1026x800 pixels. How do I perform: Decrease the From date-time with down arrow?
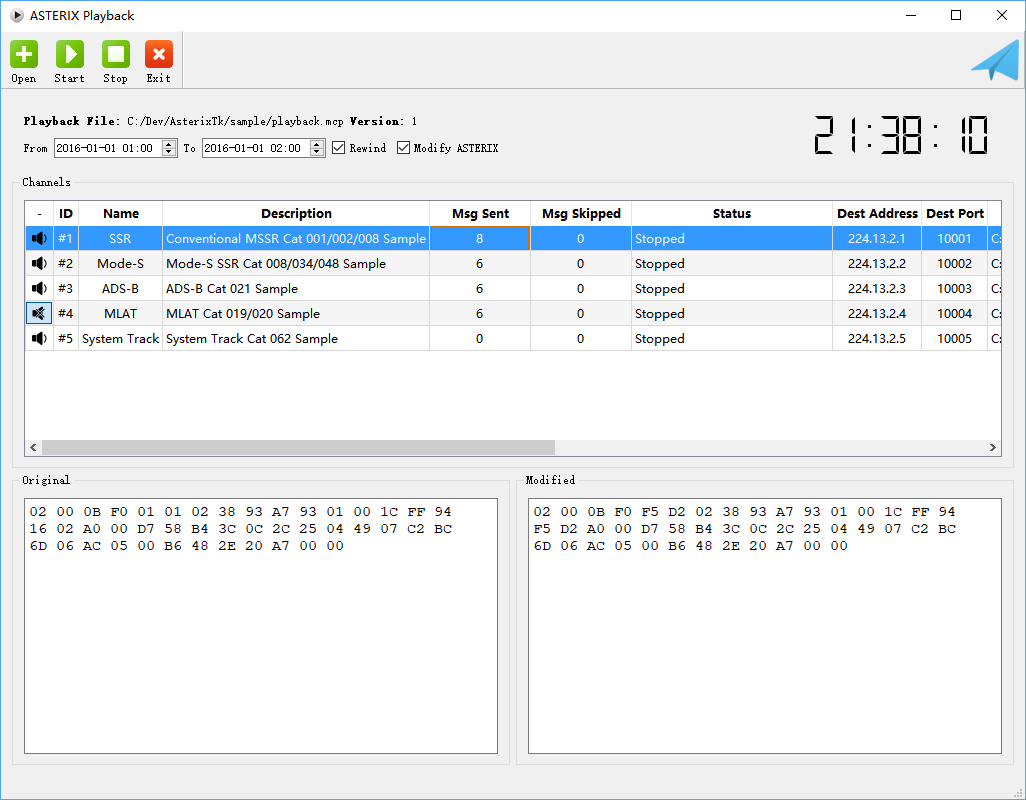tap(169, 152)
